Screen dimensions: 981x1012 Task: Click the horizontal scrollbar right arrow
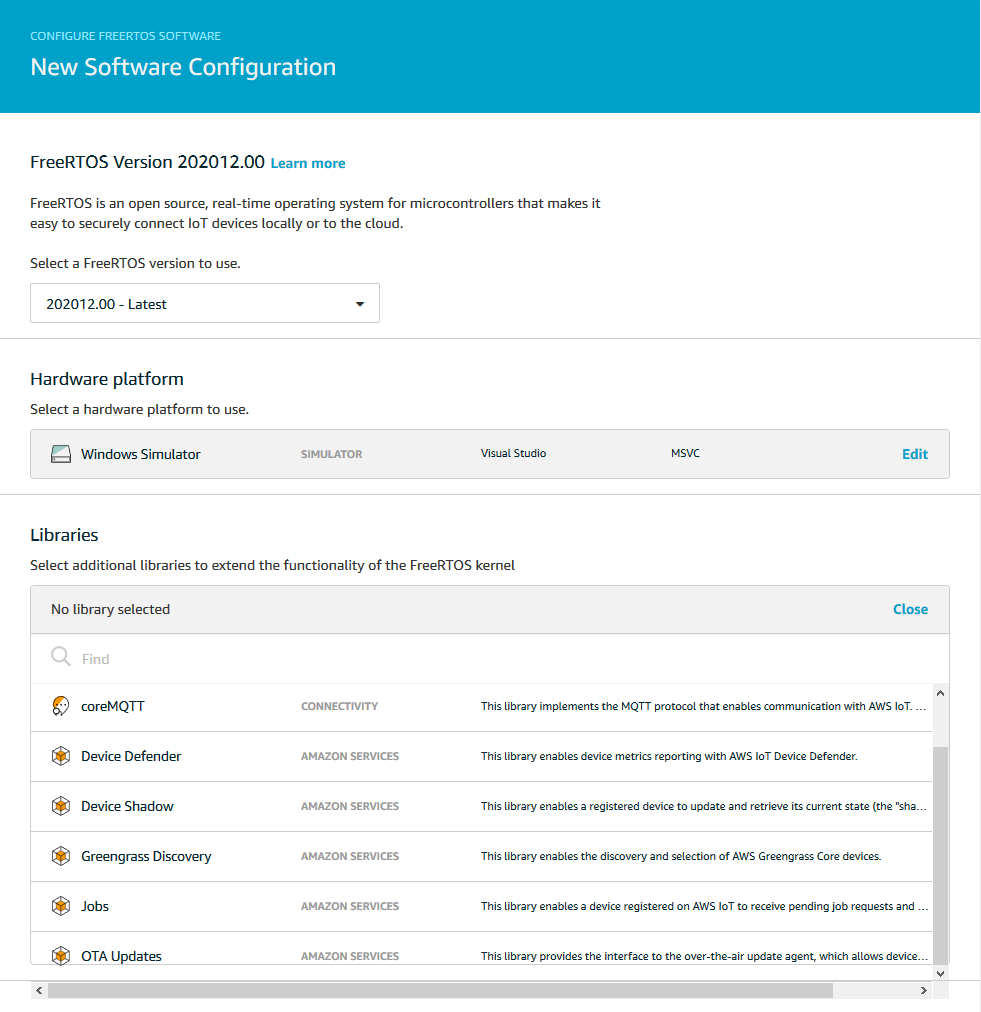[923, 990]
